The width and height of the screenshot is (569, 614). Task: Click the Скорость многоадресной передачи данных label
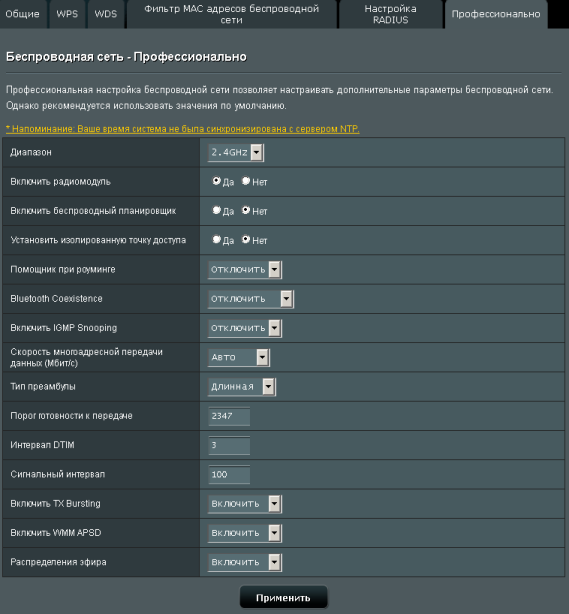[x=87, y=358]
